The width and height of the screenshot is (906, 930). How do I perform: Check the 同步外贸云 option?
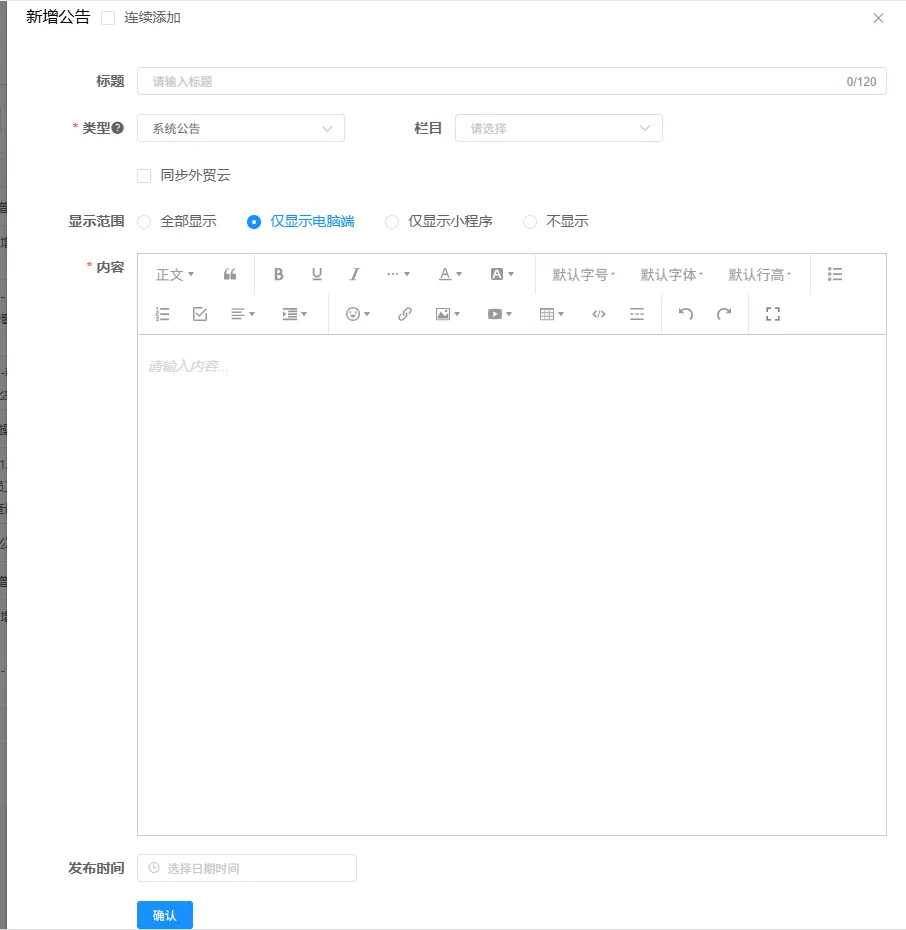[144, 176]
